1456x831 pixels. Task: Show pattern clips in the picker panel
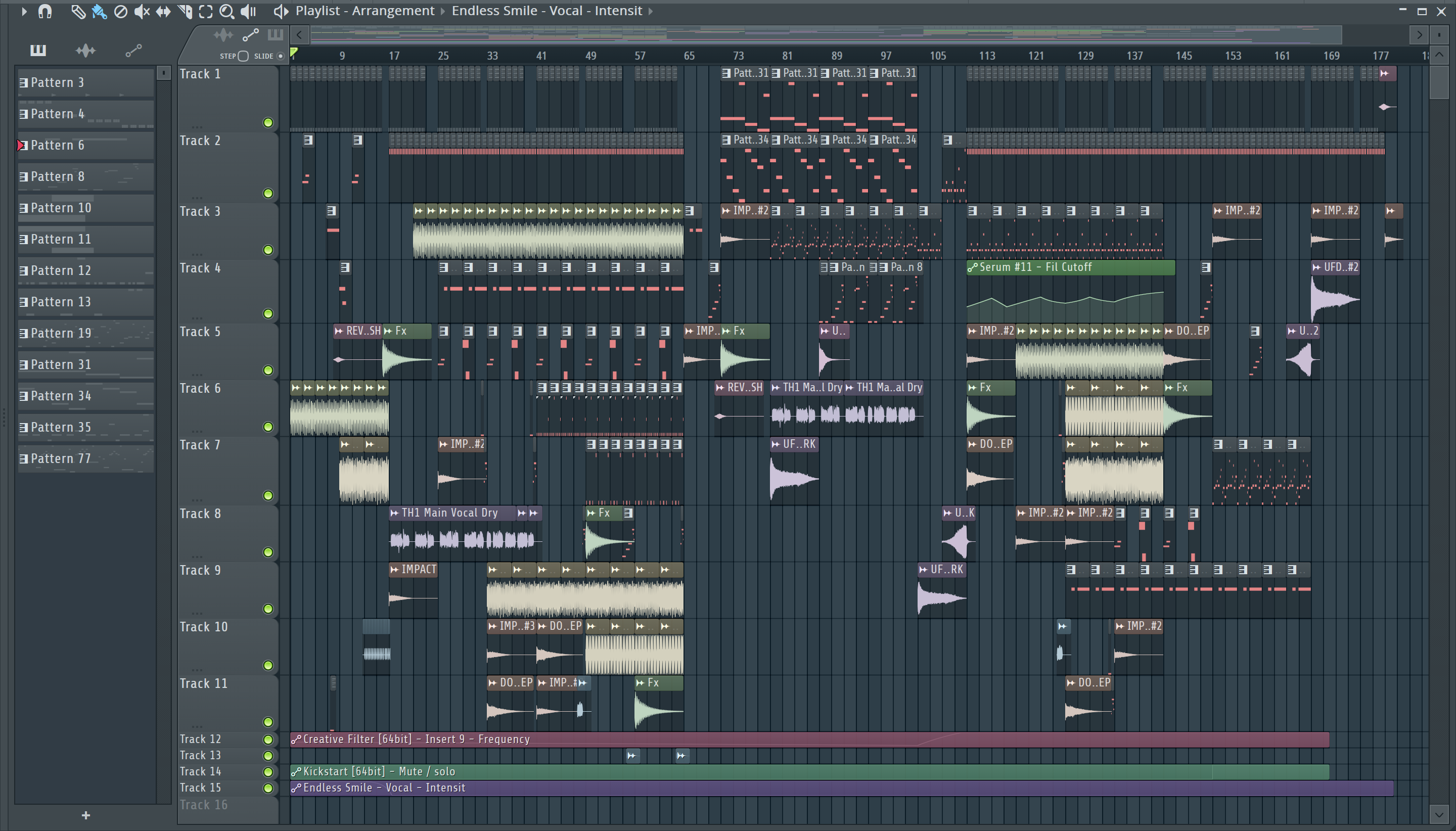coord(38,50)
